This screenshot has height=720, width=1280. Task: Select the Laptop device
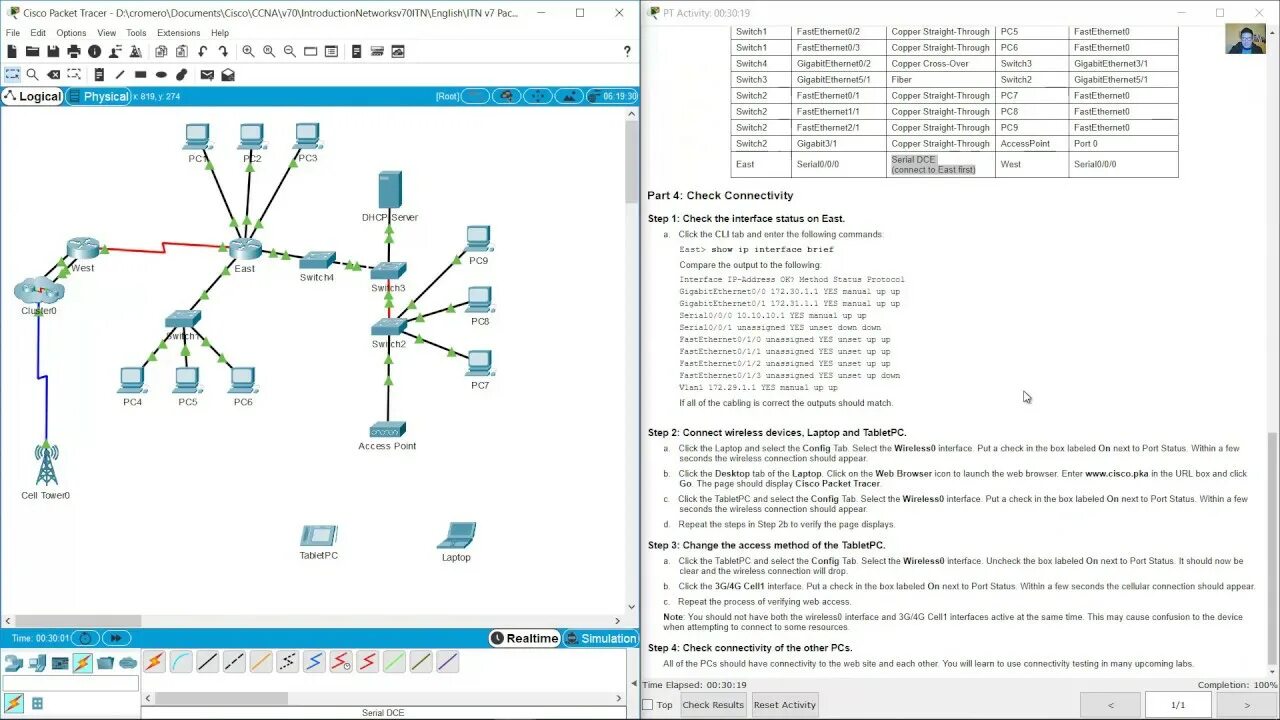(x=456, y=536)
